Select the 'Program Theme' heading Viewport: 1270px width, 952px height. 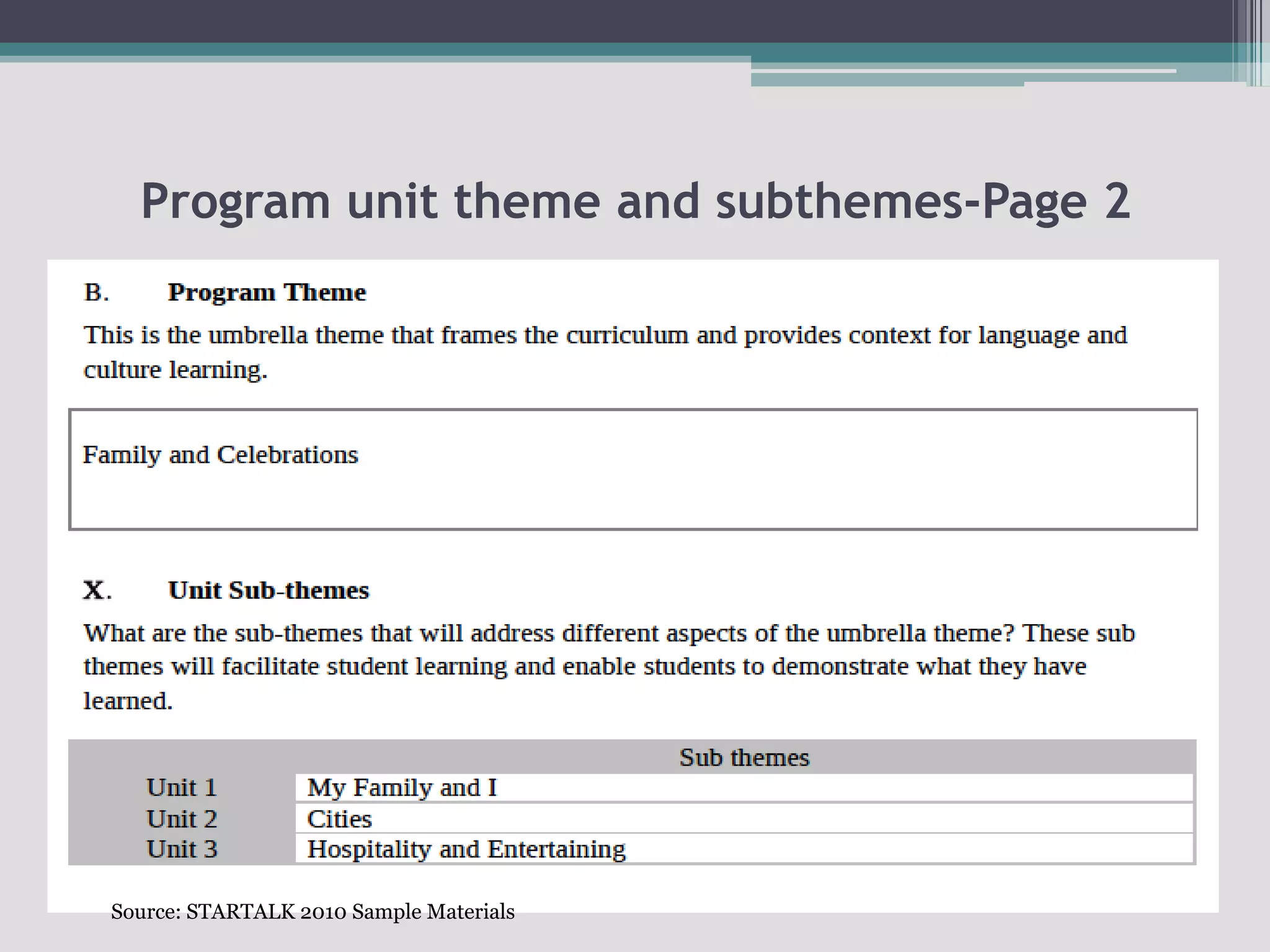267,293
